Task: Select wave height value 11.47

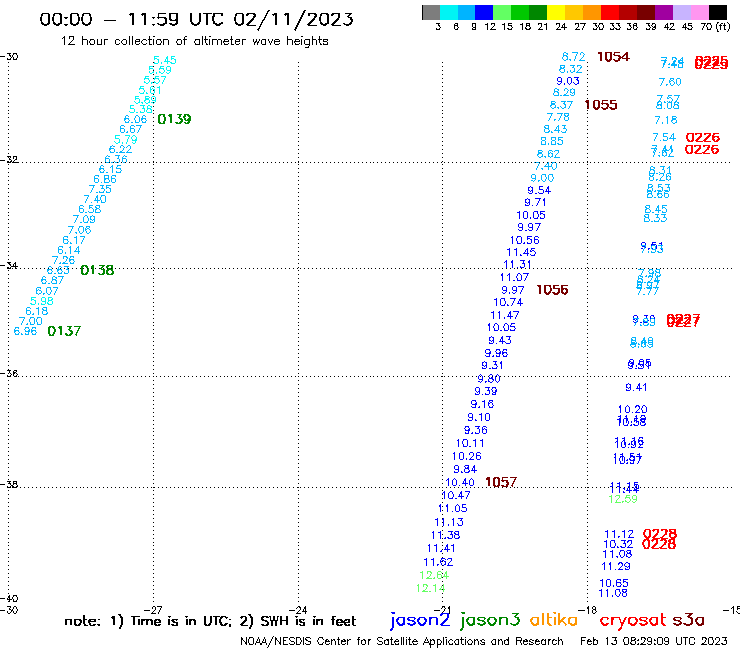Action: click(505, 315)
